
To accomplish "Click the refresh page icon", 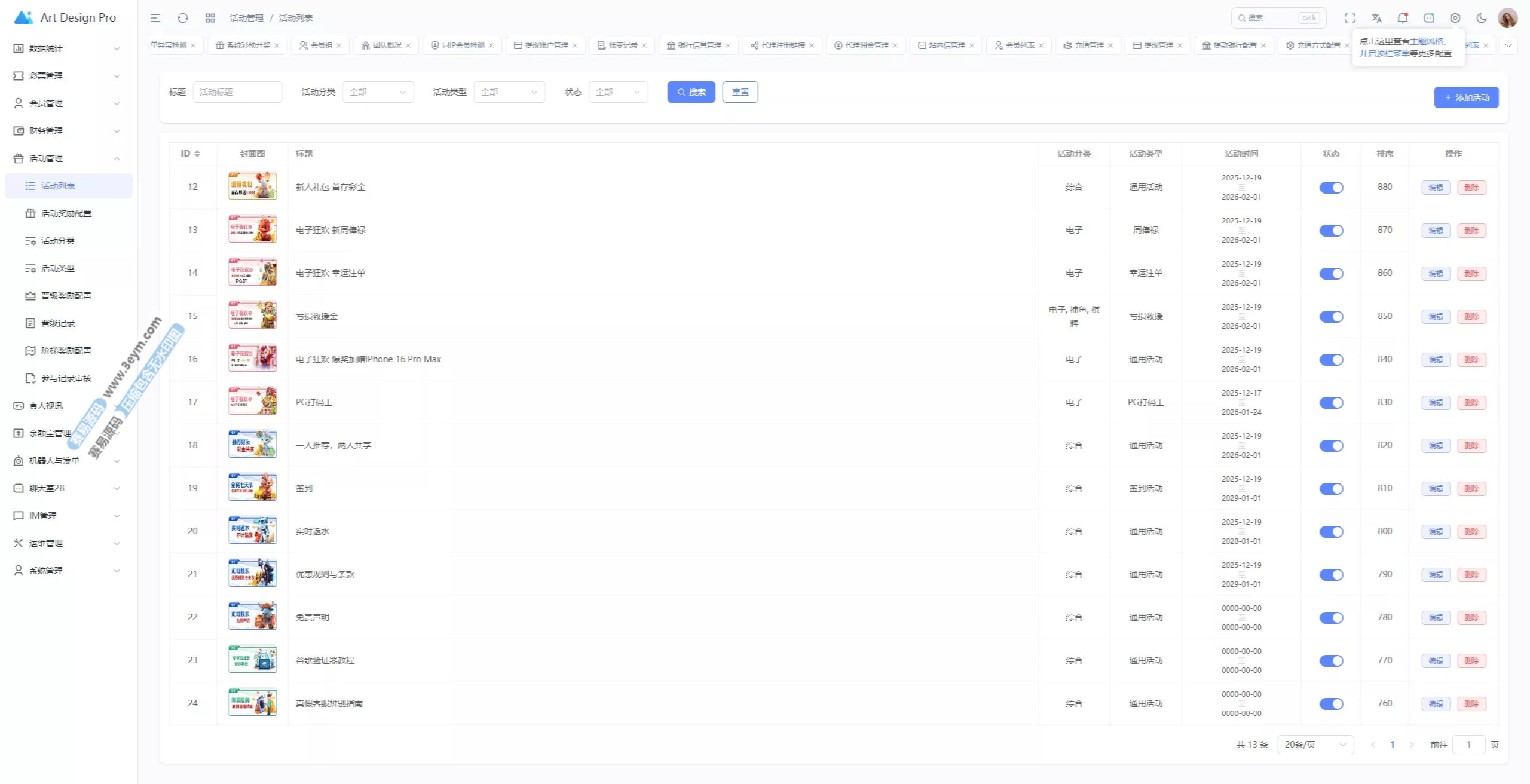I will coord(183,18).
